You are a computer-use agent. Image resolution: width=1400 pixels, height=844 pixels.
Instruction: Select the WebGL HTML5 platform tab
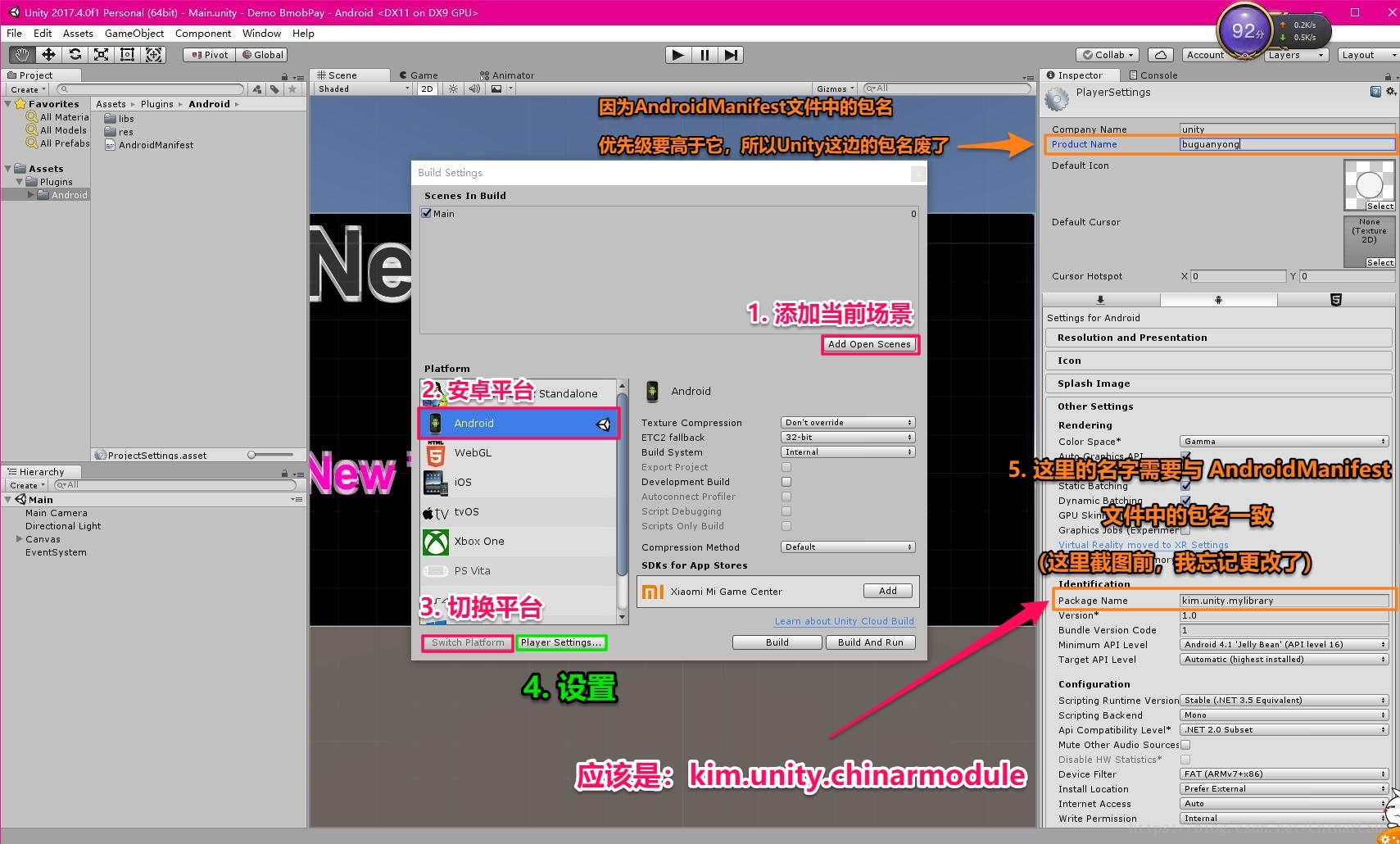click(1335, 300)
